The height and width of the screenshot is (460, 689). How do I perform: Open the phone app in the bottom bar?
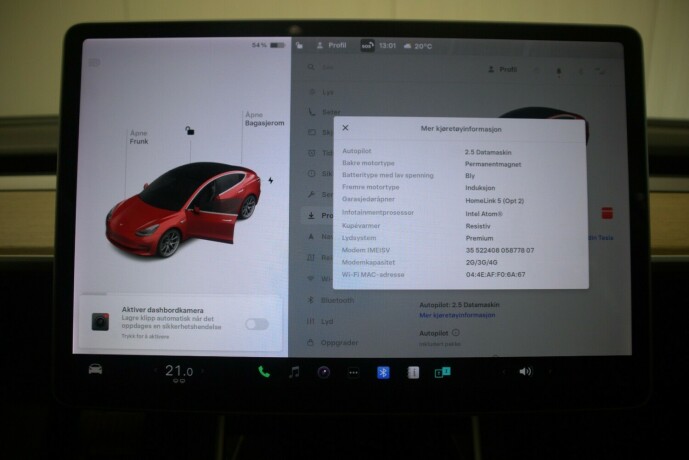(x=264, y=372)
